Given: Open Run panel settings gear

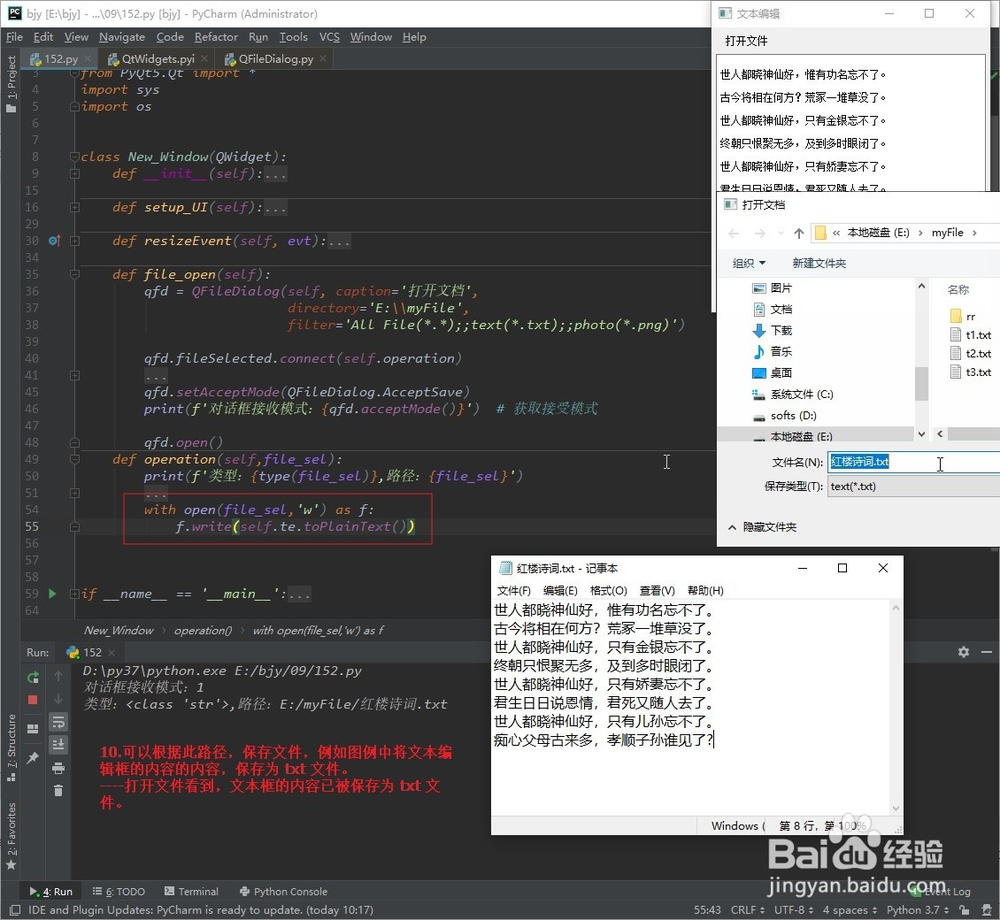Looking at the screenshot, I should coord(963,652).
